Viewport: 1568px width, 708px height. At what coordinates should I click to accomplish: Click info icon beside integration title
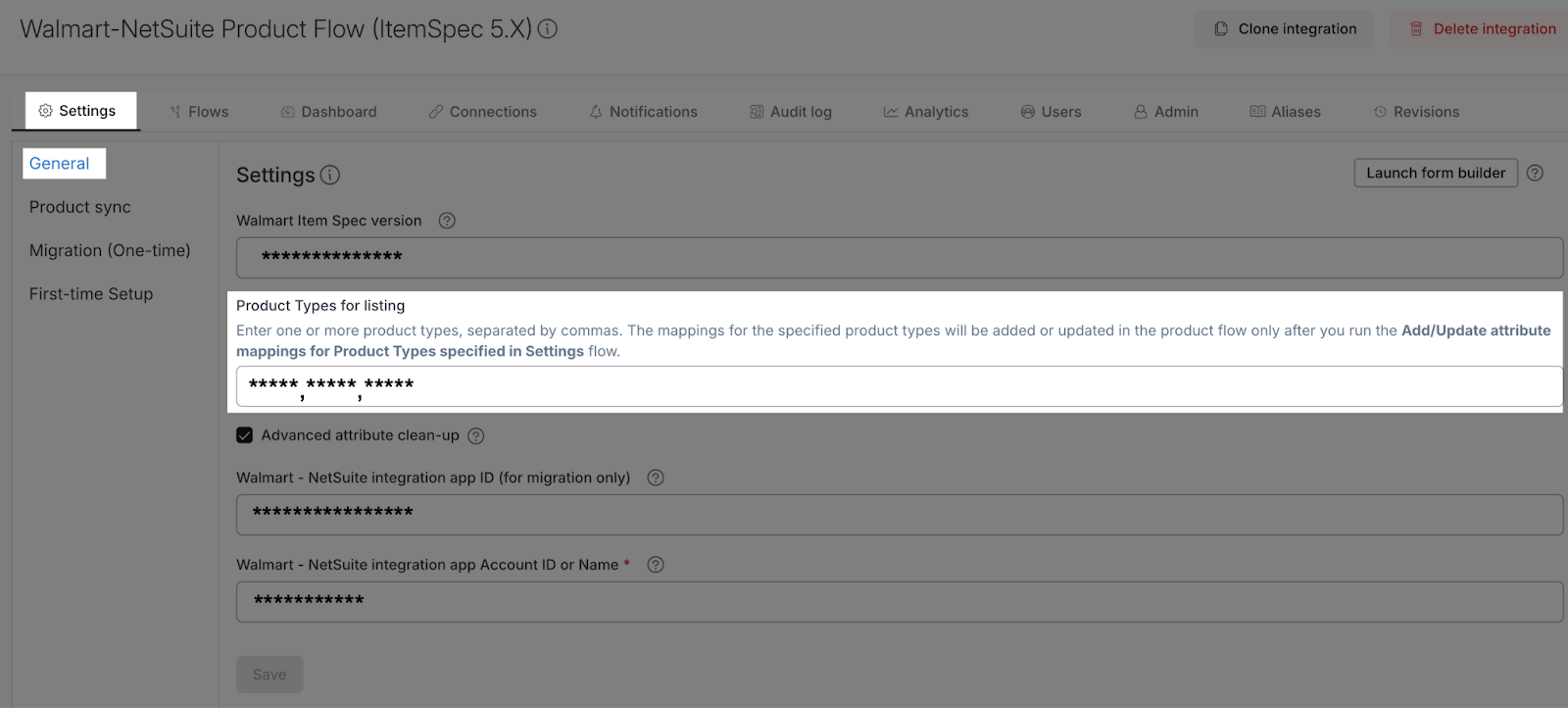(548, 29)
